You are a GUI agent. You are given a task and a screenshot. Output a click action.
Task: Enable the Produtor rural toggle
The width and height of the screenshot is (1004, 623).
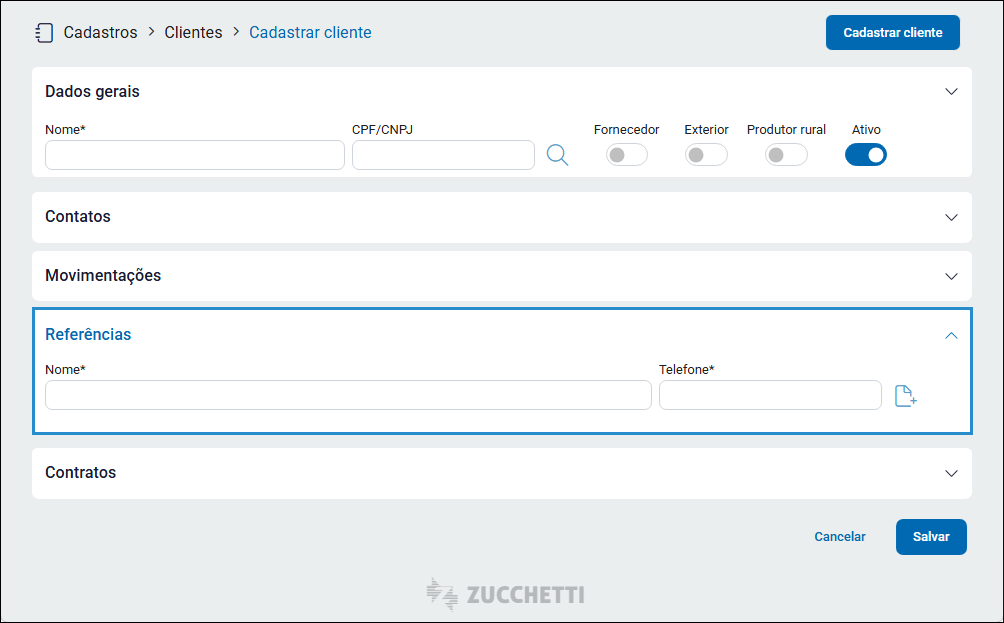(786, 155)
